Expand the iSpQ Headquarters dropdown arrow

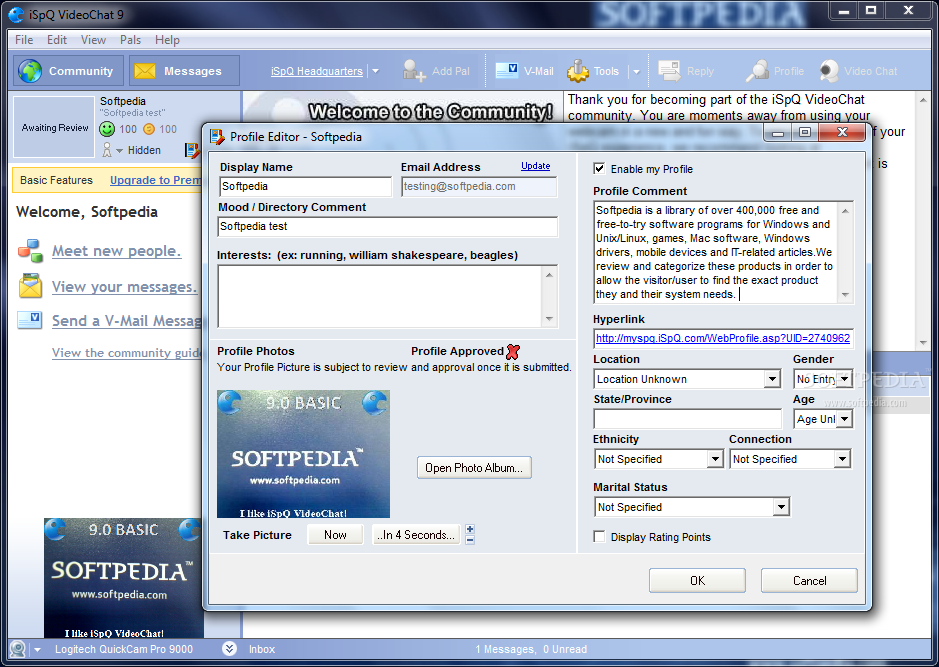point(375,71)
